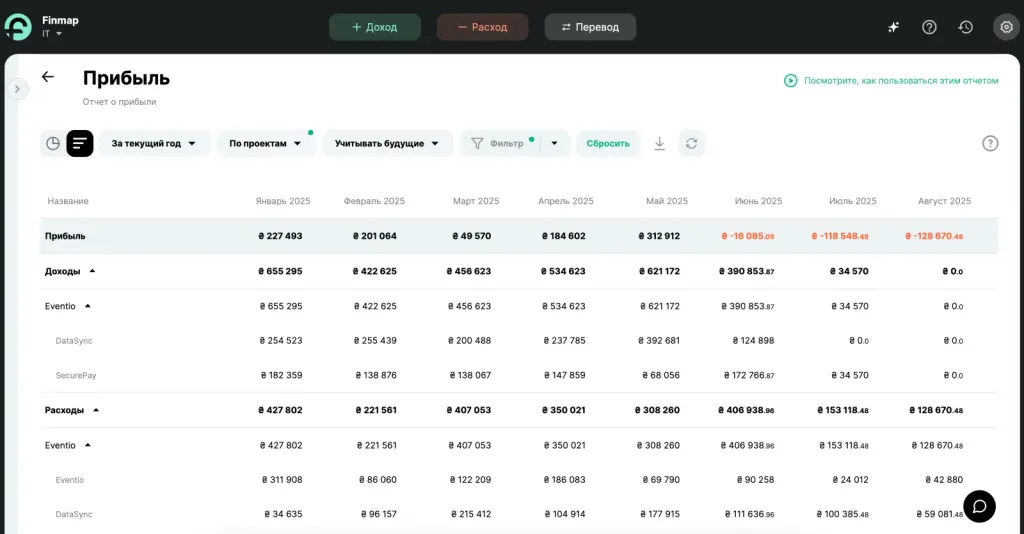The height and width of the screenshot is (534, 1024).
Task: Click the DataSync row under Доходы
Action: click(x=74, y=341)
